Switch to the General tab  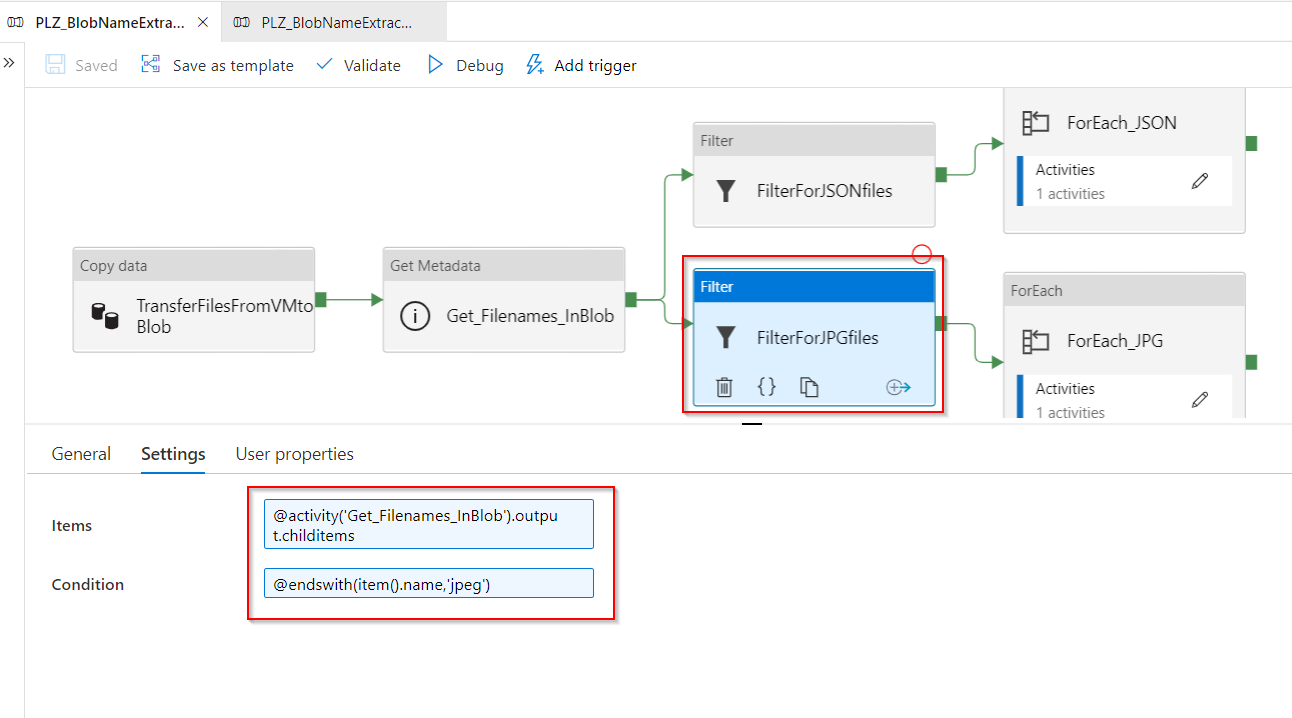[x=81, y=453]
